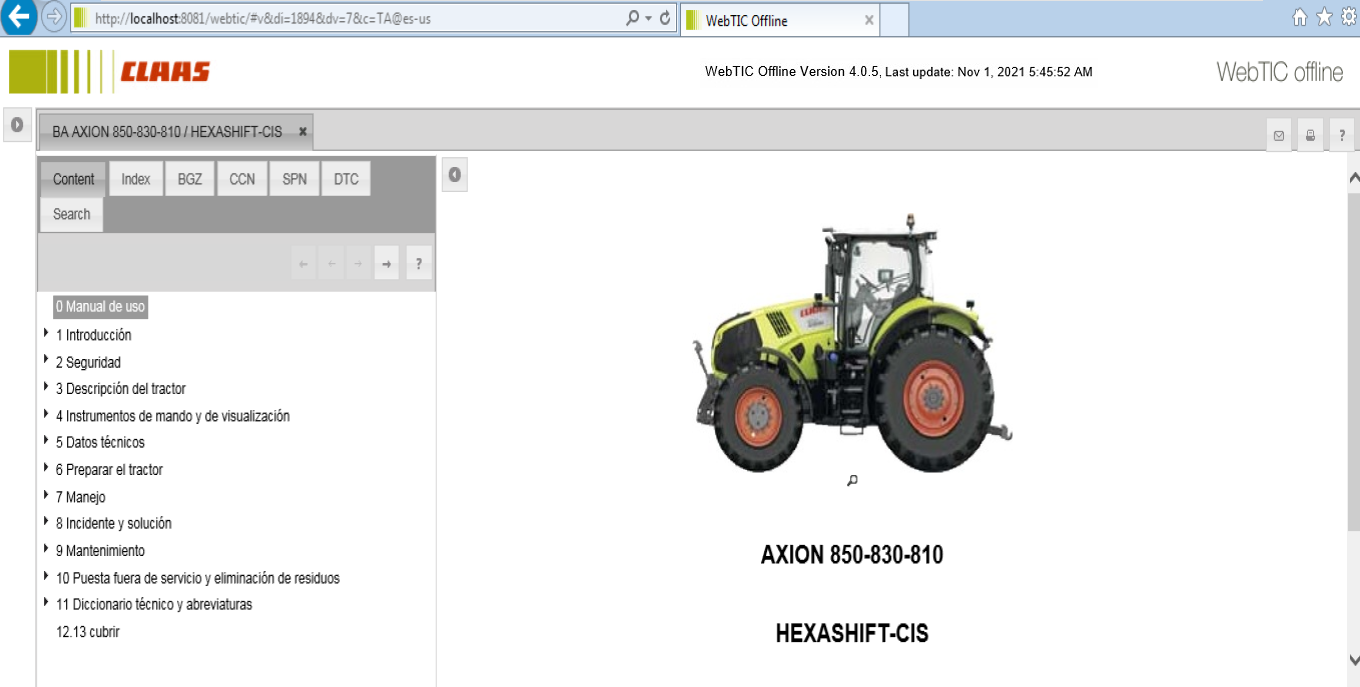Image resolution: width=1360 pixels, height=687 pixels.
Task: Expand the 2 Seguridad node
Action: click(46, 360)
